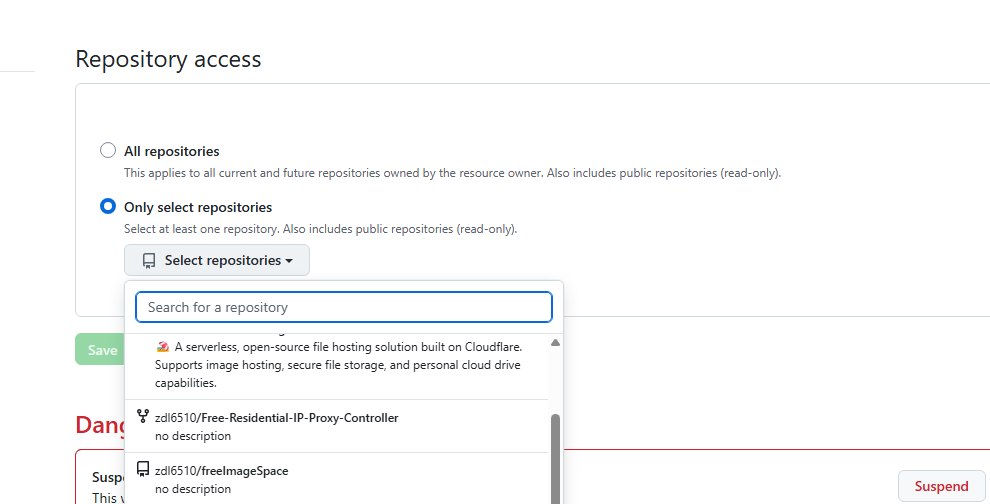This screenshot has height=504, width=990.
Task: Click the Repository access heading
Action: 168,59
